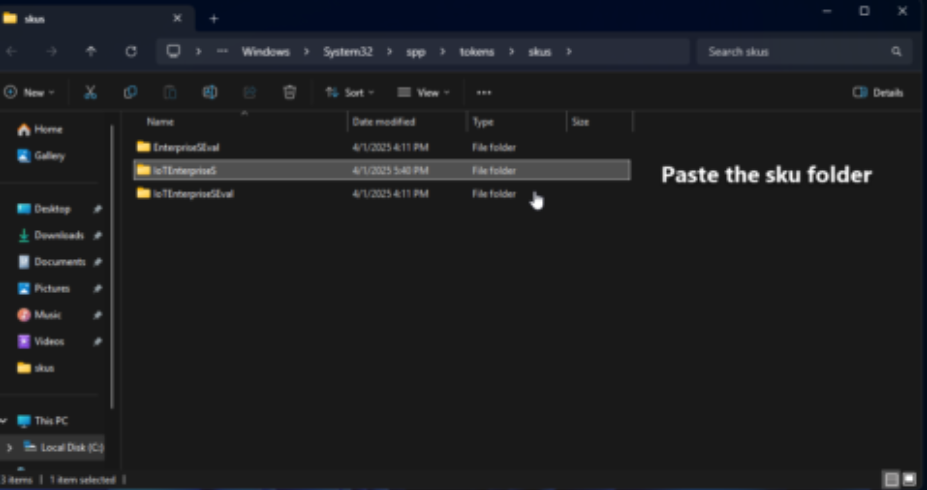Viewport: 927px width, 490px height.
Task: Open the New dropdown menu
Action: click(x=30, y=92)
